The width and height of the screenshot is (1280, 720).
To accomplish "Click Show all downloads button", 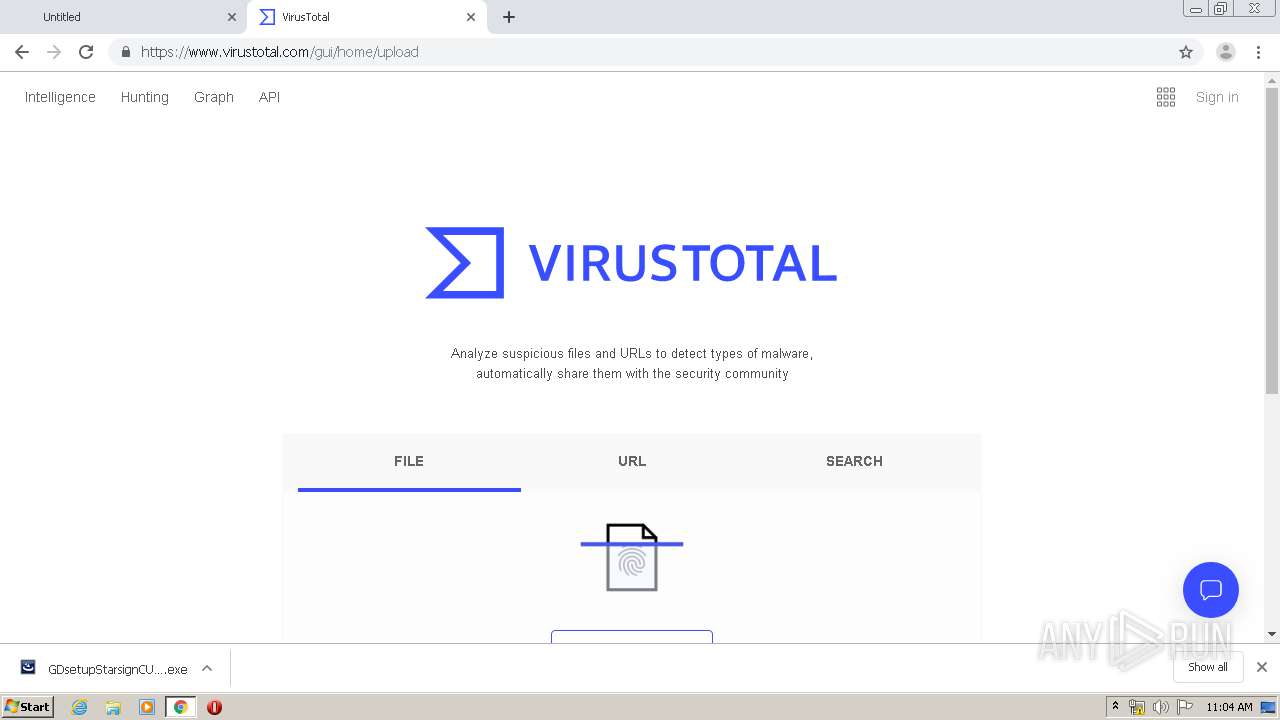I will click(x=1208, y=667).
